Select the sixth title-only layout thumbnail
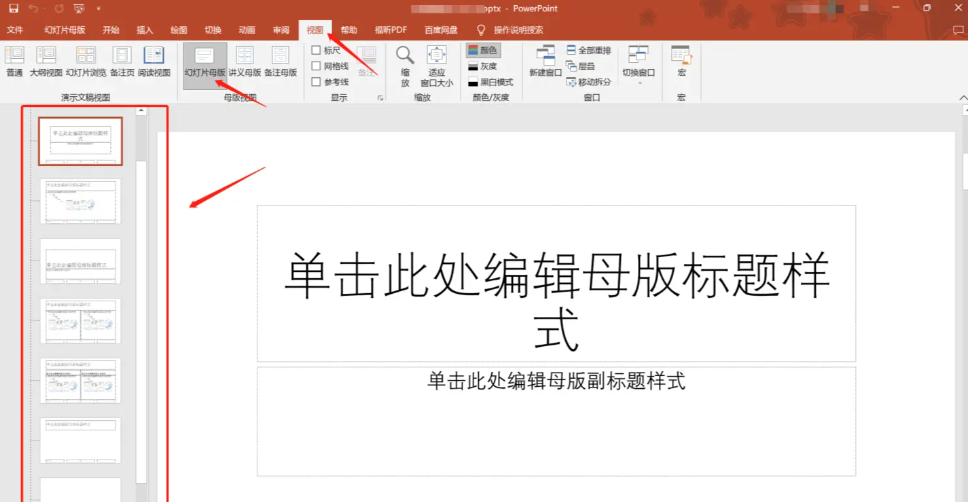 pos(80,441)
